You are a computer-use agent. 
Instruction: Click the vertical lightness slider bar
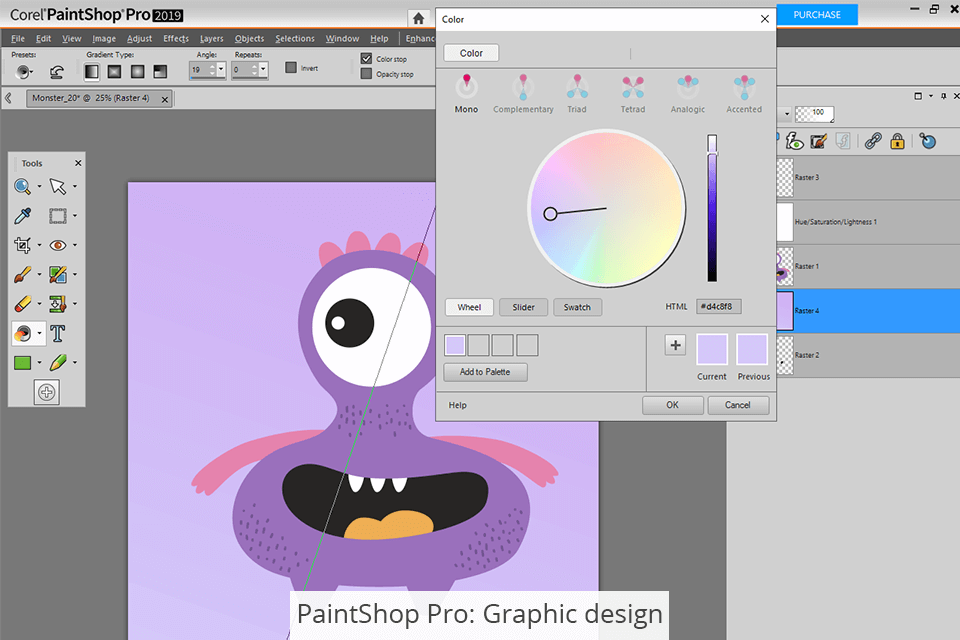pyautogui.click(x=712, y=208)
